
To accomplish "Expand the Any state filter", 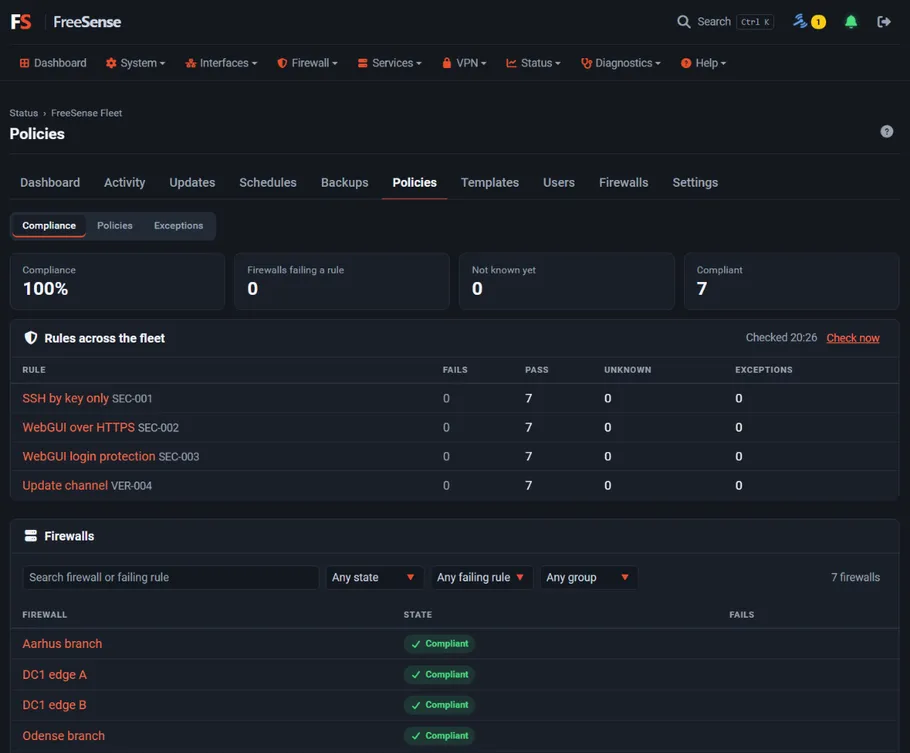I will coord(374,578).
